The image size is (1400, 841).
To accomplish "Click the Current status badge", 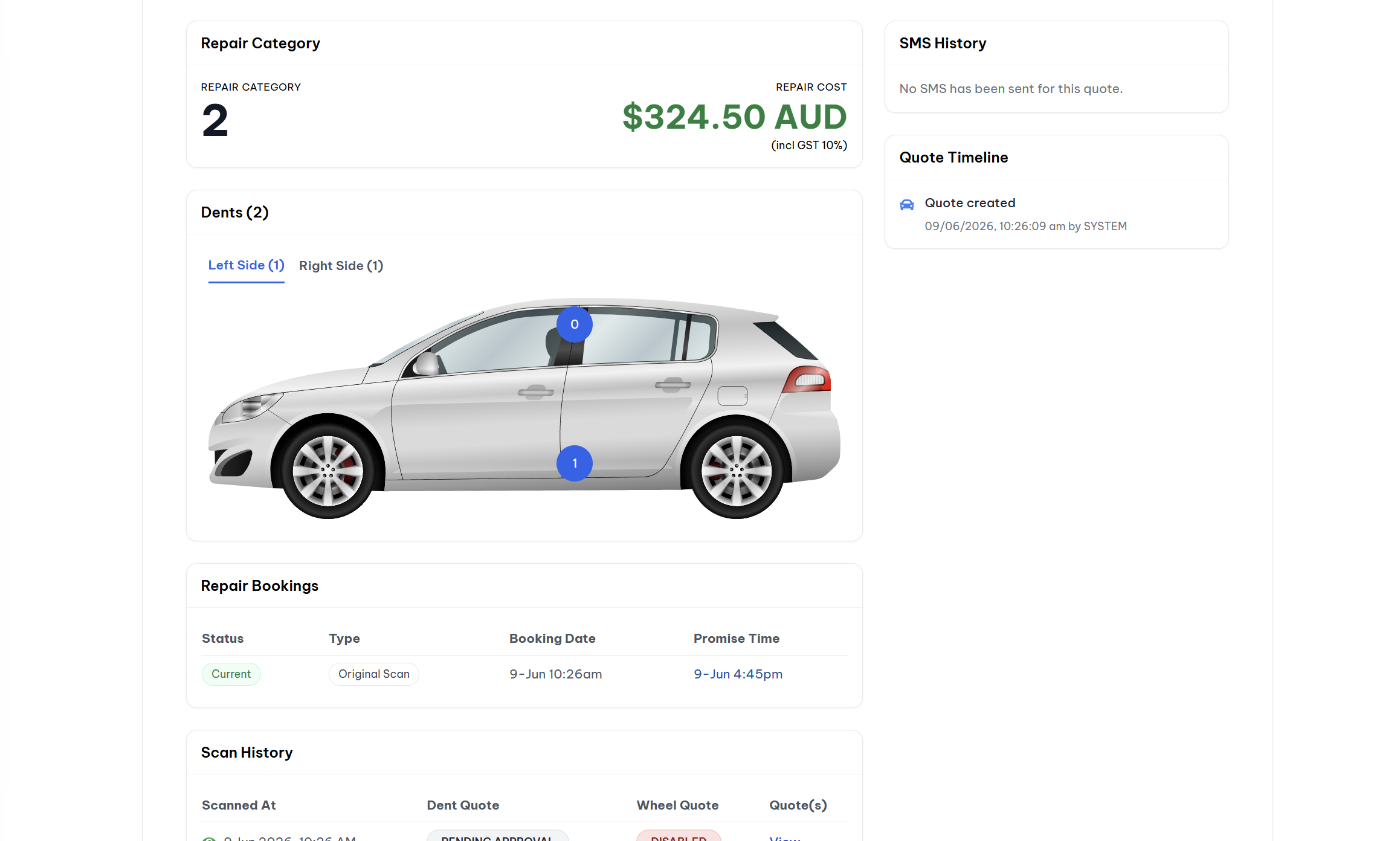I will (x=231, y=674).
